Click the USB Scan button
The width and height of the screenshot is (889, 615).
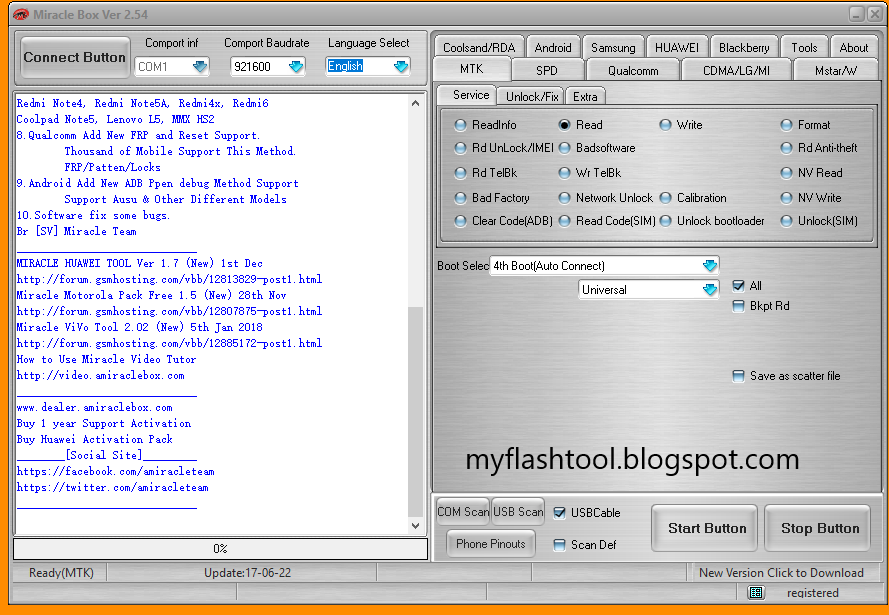(x=518, y=512)
